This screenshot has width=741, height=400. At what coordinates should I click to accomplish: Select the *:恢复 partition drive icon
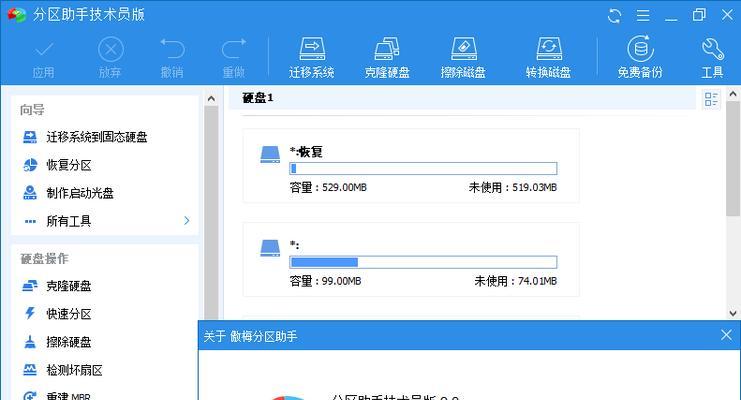pyautogui.click(x=270, y=154)
